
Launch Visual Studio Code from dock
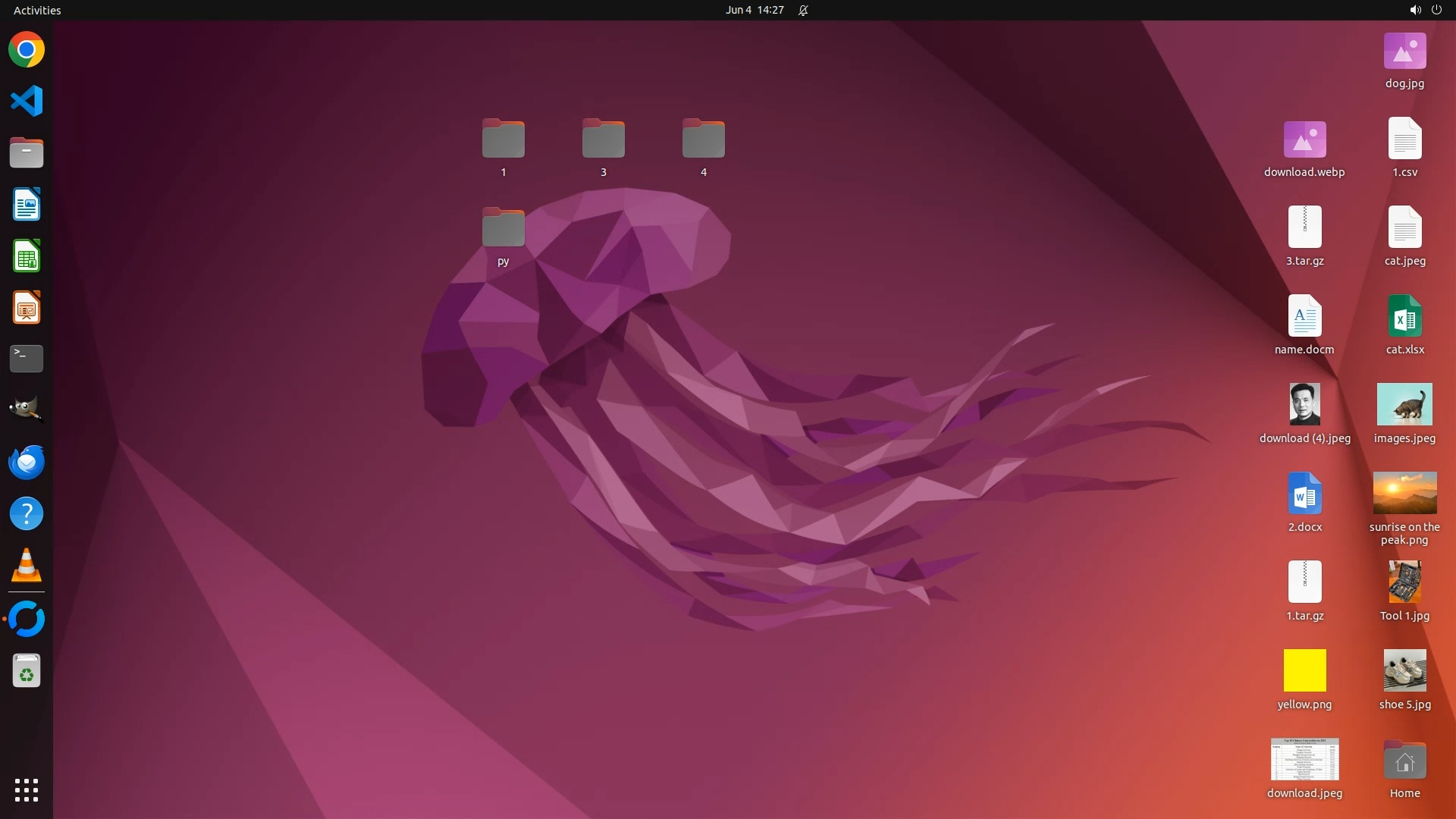(27, 101)
